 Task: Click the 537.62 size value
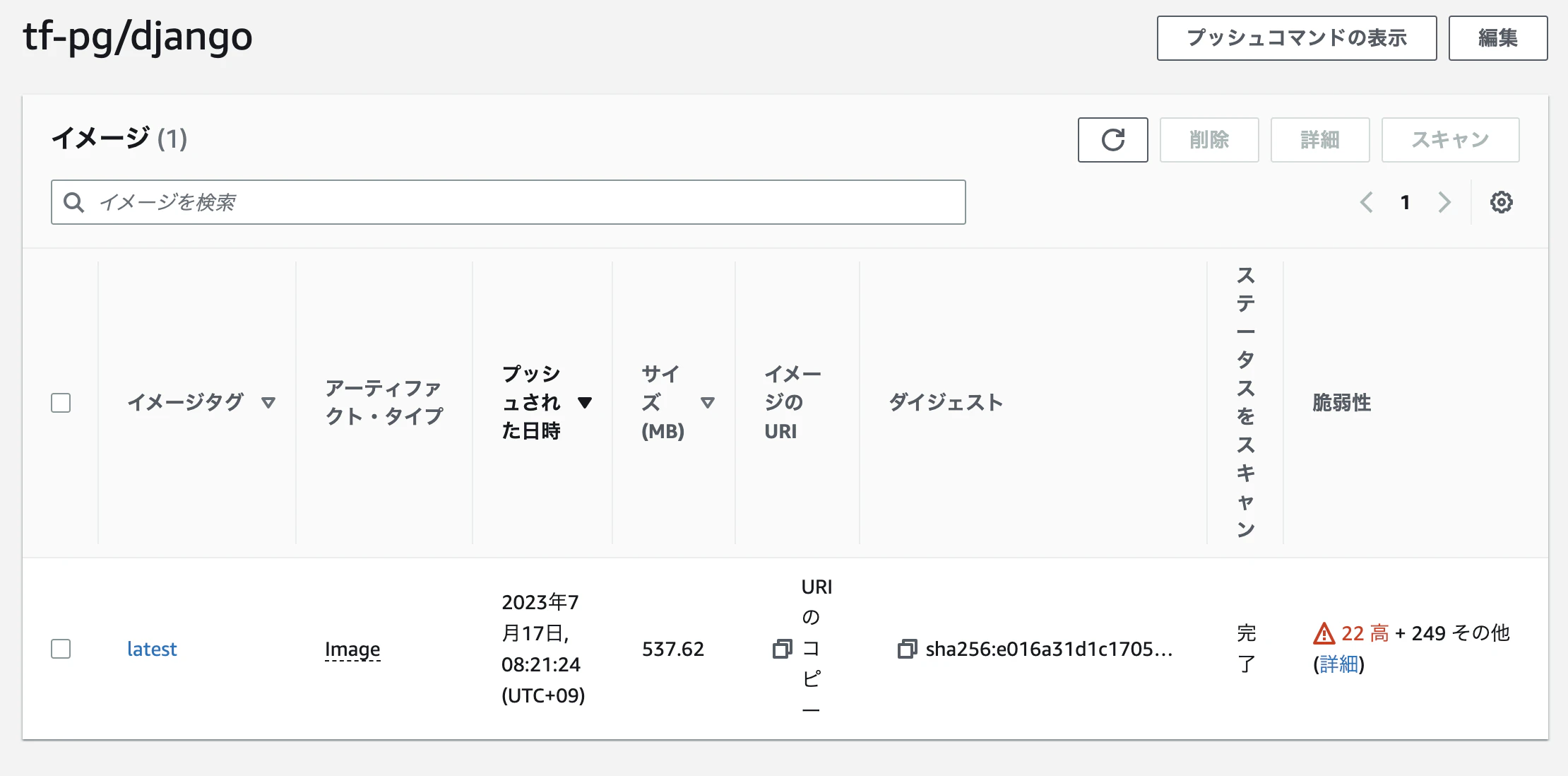point(672,649)
